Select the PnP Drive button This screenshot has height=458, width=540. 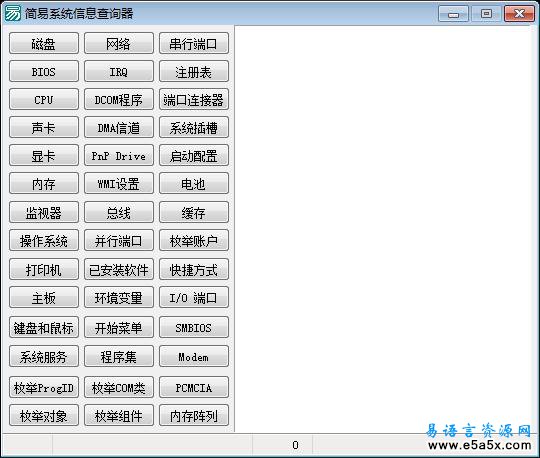point(119,156)
